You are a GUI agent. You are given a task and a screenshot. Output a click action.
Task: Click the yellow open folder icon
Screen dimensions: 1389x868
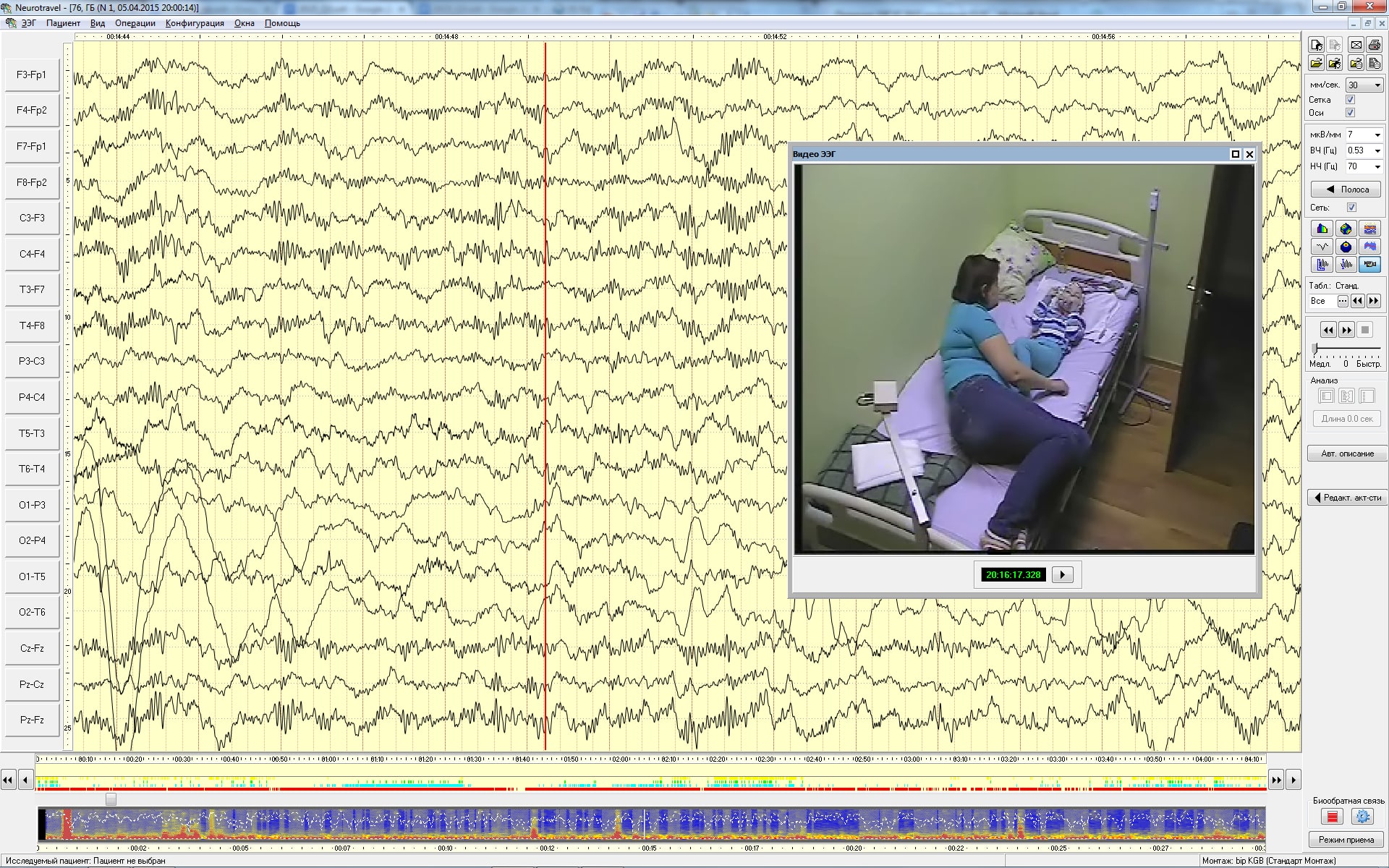(1316, 64)
